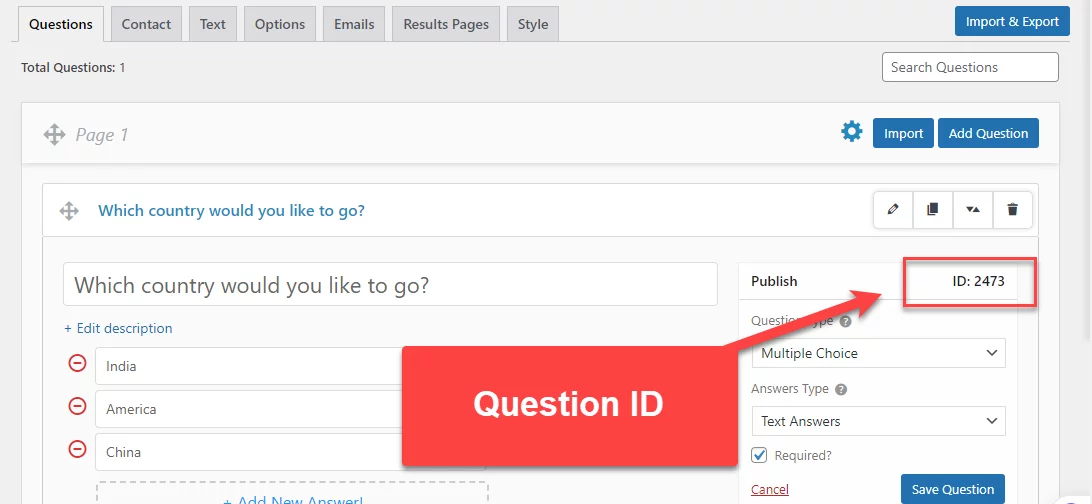The width and height of the screenshot is (1092, 504).
Task: Click the pencil edit question icon
Action: (894, 210)
